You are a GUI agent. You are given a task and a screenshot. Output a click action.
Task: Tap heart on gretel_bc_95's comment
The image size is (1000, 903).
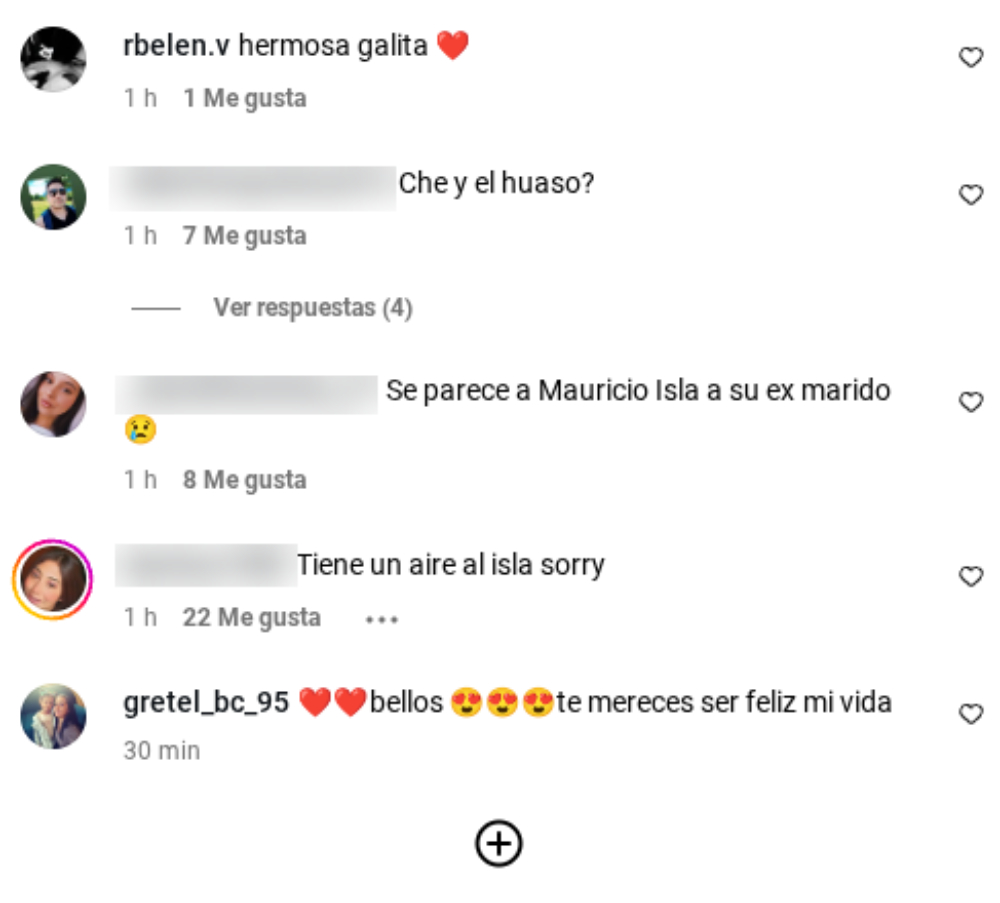(x=971, y=714)
